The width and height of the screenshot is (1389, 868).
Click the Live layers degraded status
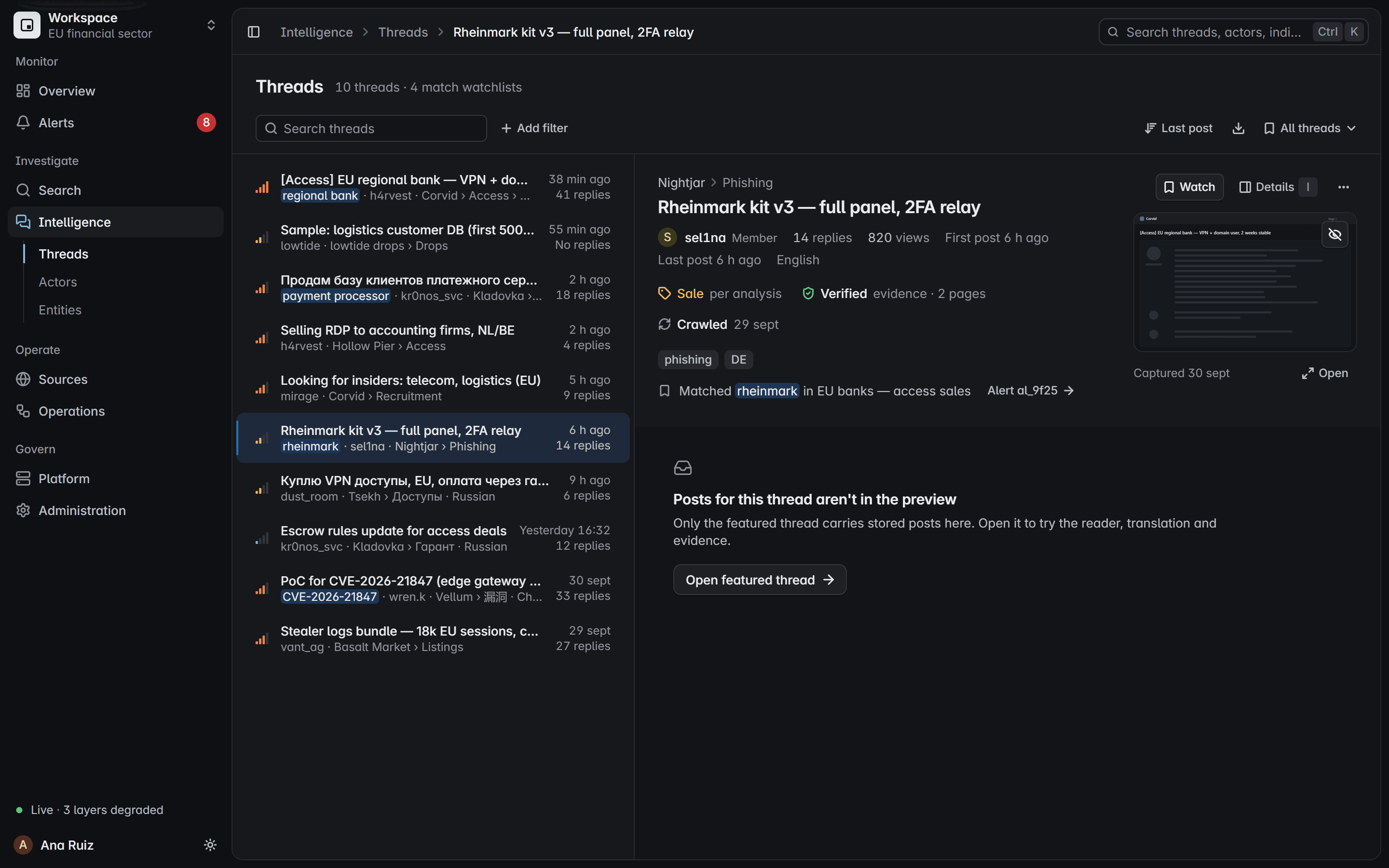[x=90, y=810]
